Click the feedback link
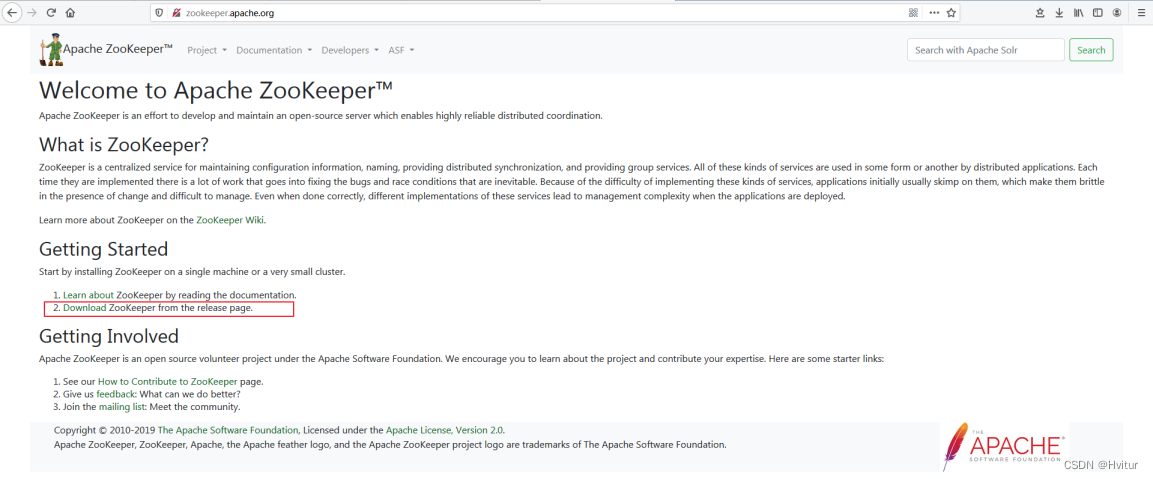 coord(115,394)
